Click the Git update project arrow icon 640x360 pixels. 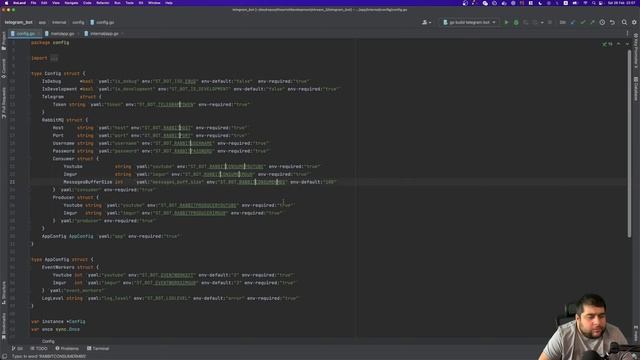pos(573,22)
